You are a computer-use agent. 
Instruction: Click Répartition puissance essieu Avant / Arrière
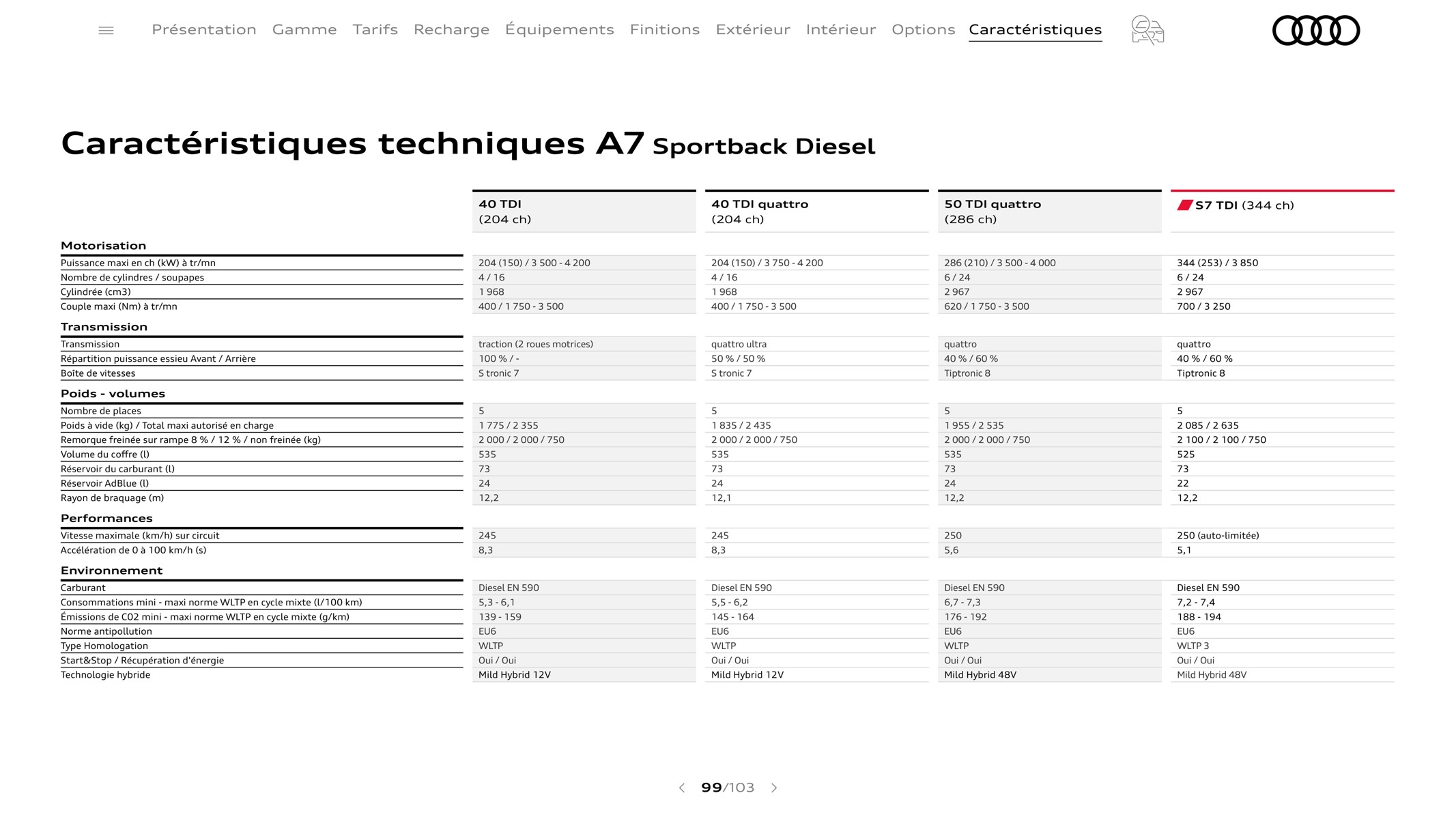pyautogui.click(x=158, y=359)
